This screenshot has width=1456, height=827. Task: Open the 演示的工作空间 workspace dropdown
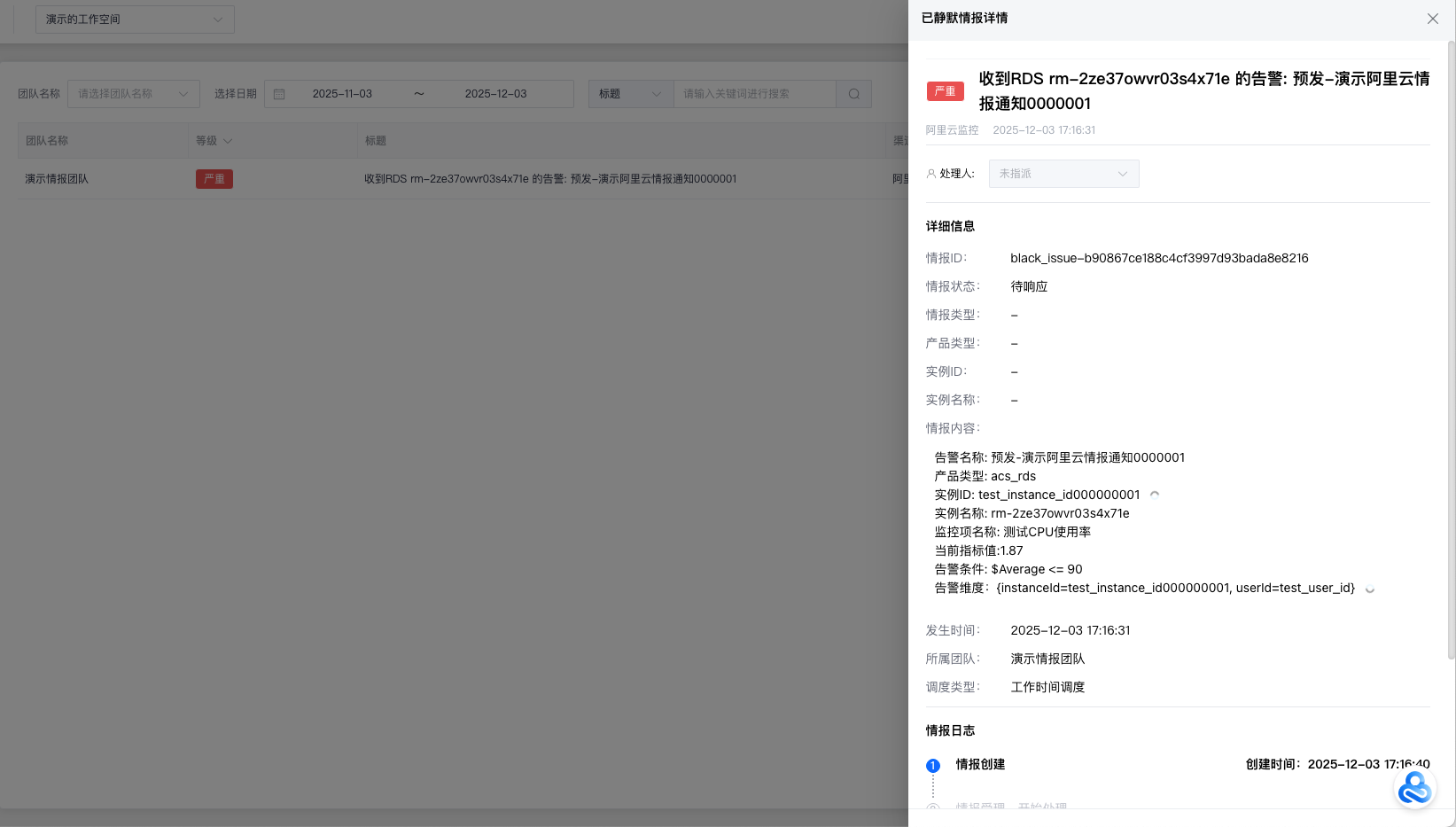pyautogui.click(x=135, y=20)
